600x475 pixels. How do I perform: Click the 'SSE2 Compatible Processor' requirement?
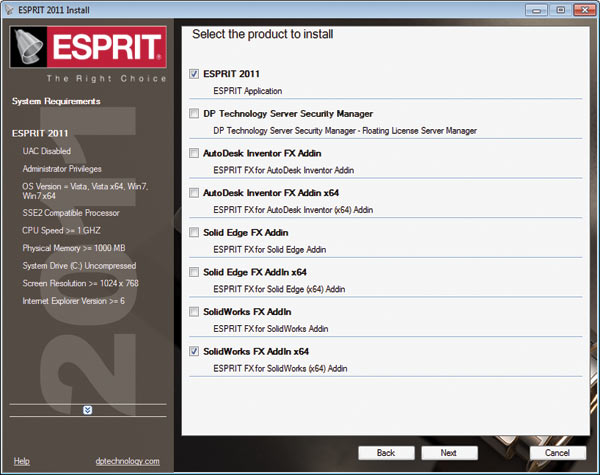click(71, 213)
